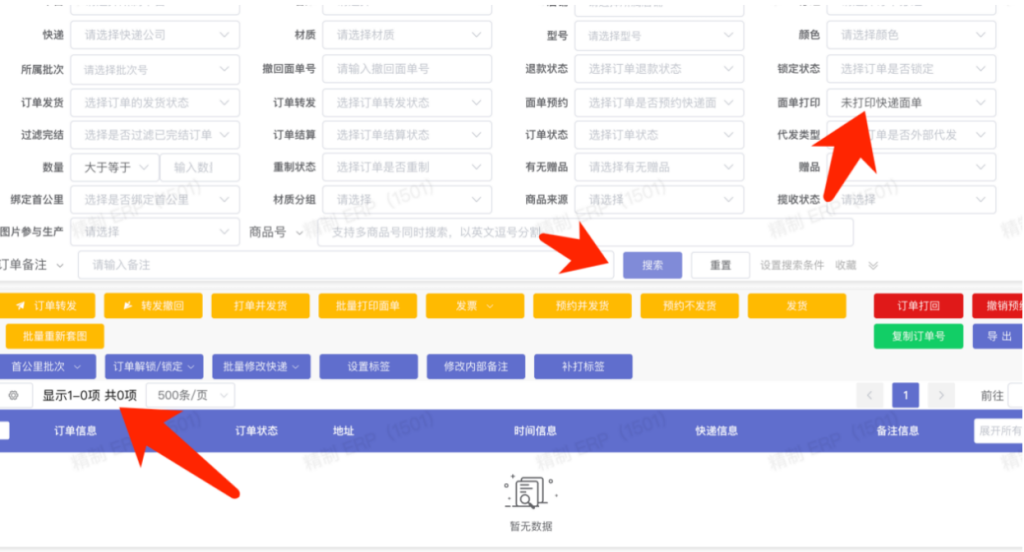Open the 首公里批次 dropdown button
1024x552 pixels.
coord(48,367)
